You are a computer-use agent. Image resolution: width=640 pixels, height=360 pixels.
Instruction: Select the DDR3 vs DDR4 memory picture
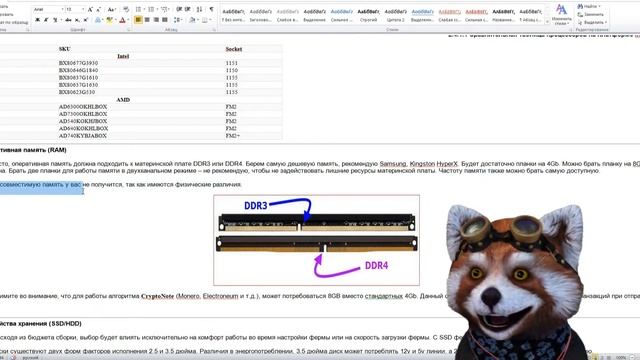click(316, 240)
